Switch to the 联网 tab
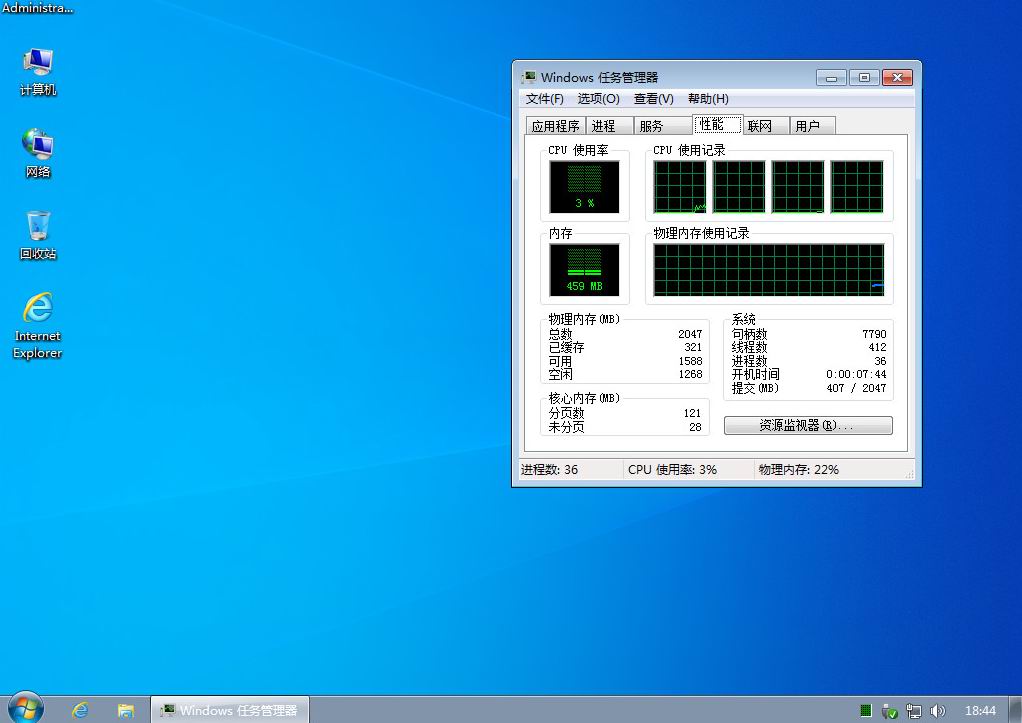This screenshot has width=1022, height=723. [x=761, y=125]
